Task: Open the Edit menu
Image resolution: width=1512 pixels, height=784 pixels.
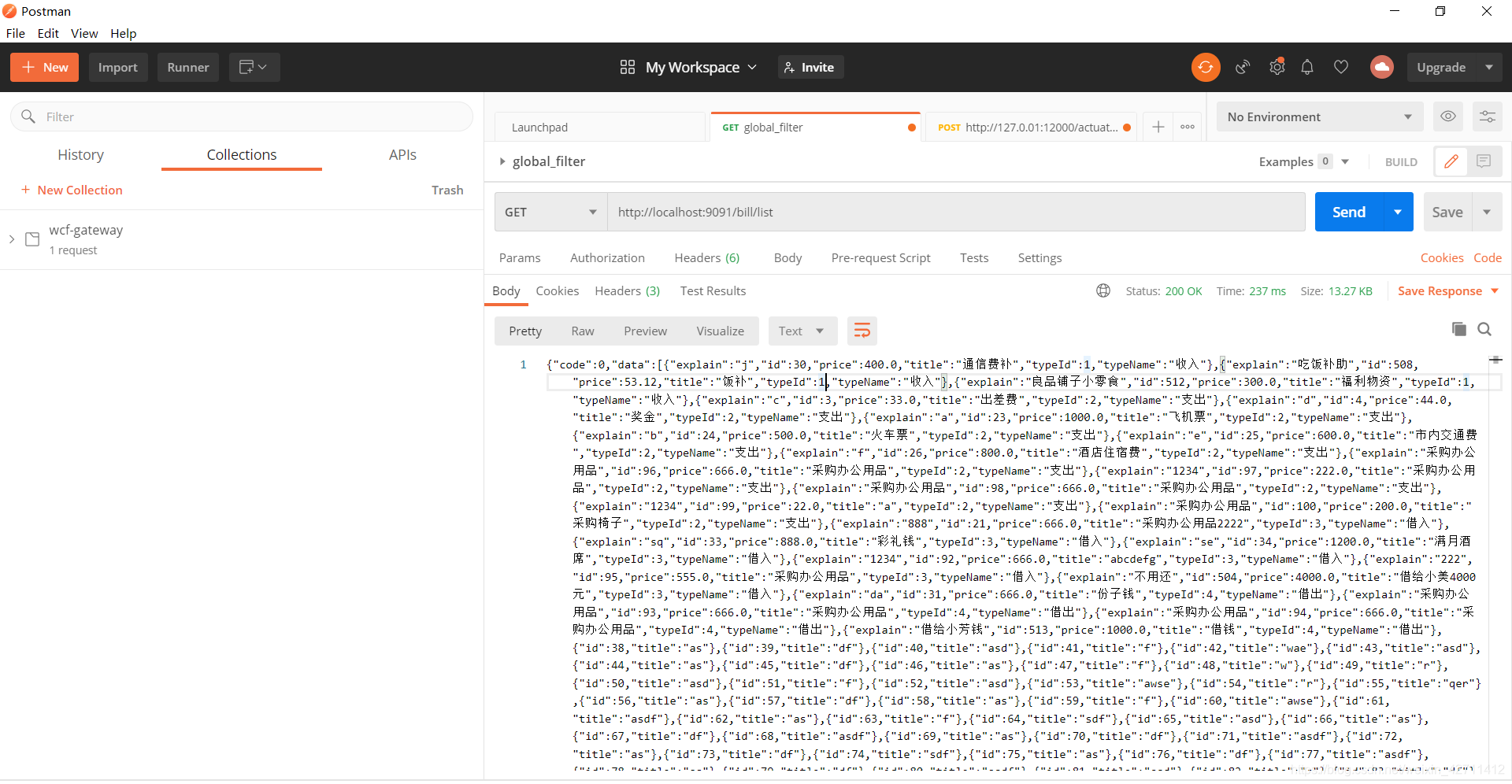Action: tap(48, 33)
